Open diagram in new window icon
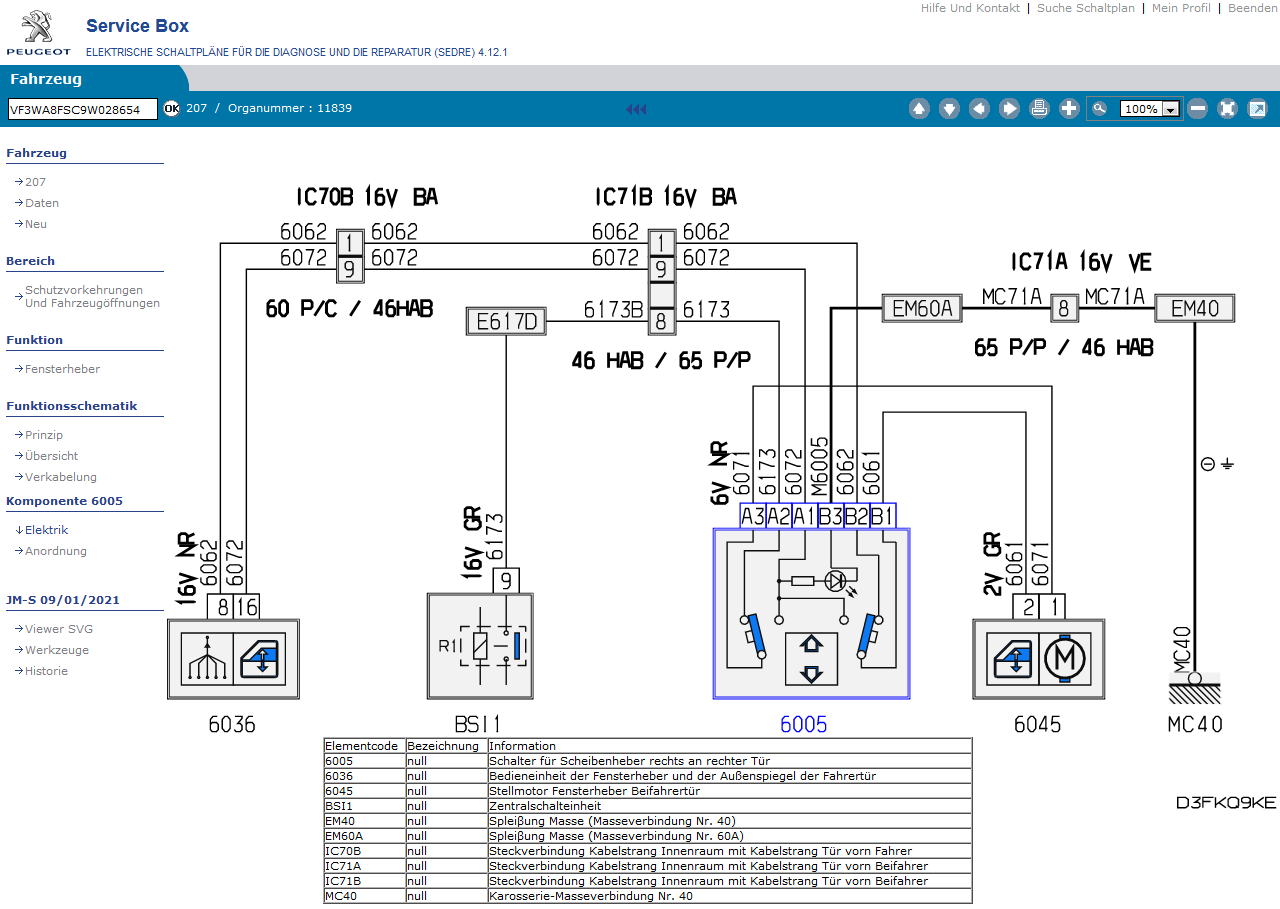 point(1257,109)
